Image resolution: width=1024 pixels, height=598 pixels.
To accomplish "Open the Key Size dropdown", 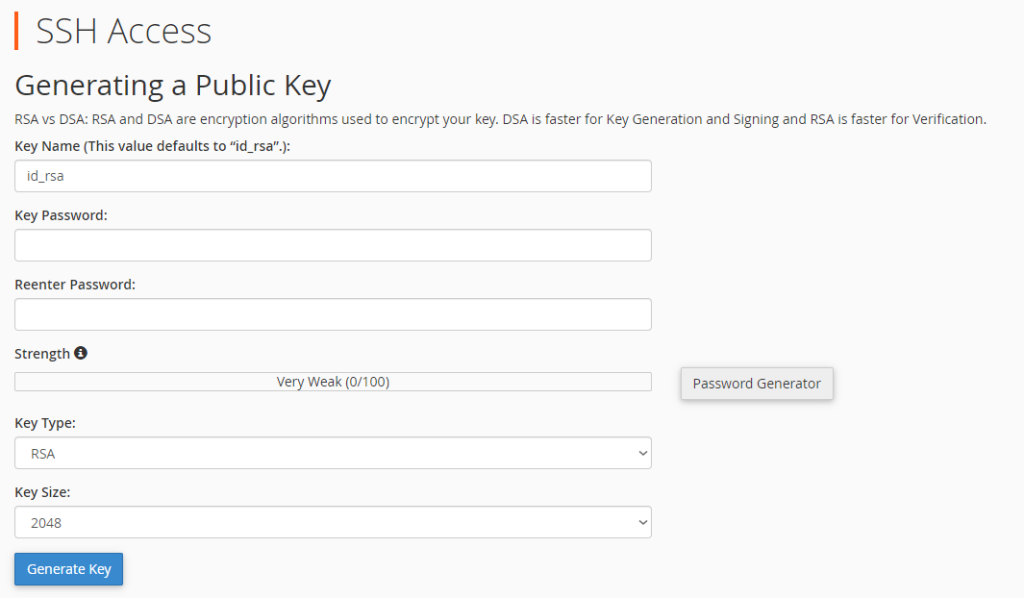I will pos(332,521).
